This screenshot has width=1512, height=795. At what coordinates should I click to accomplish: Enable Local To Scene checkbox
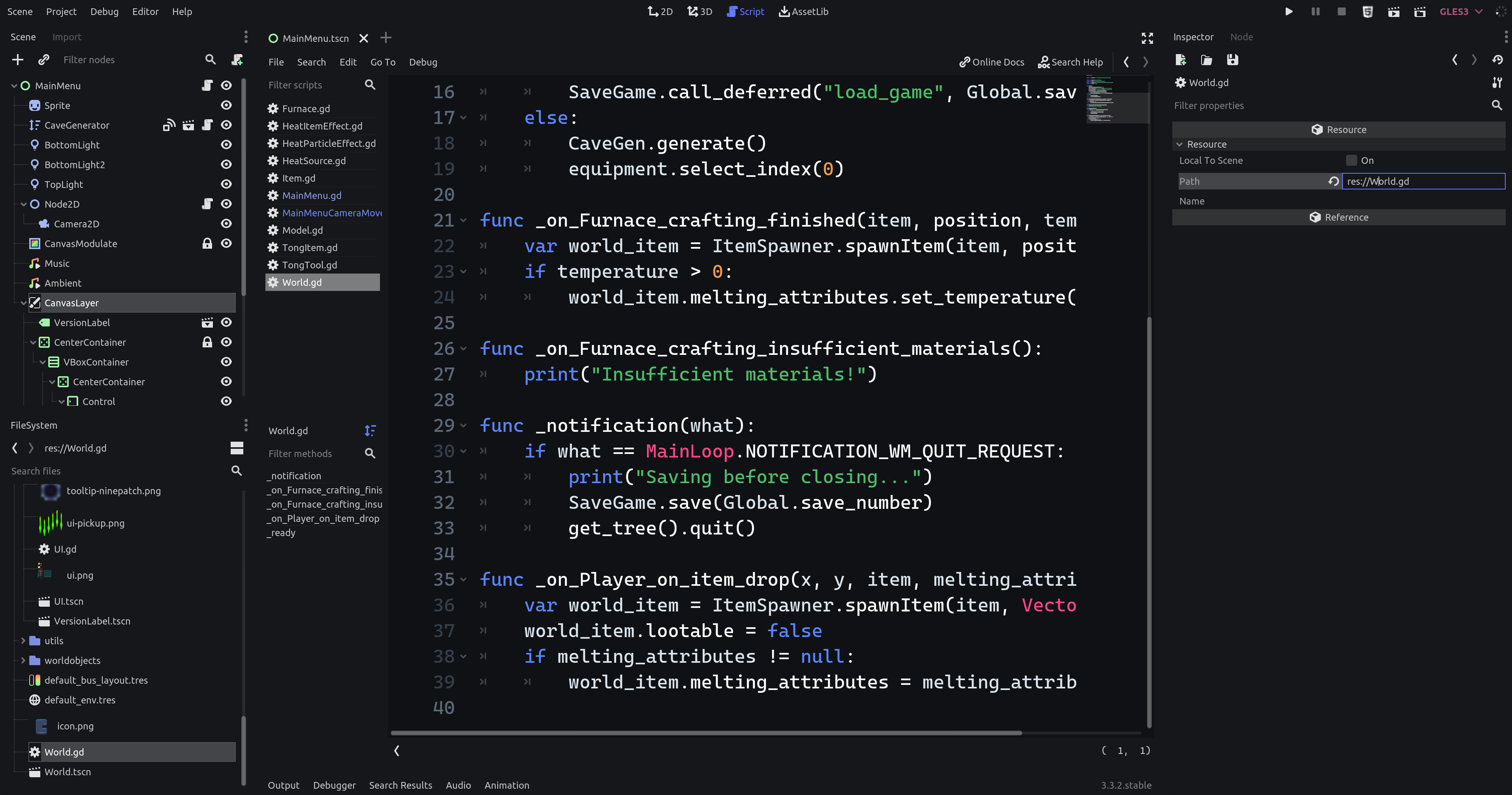1351,161
